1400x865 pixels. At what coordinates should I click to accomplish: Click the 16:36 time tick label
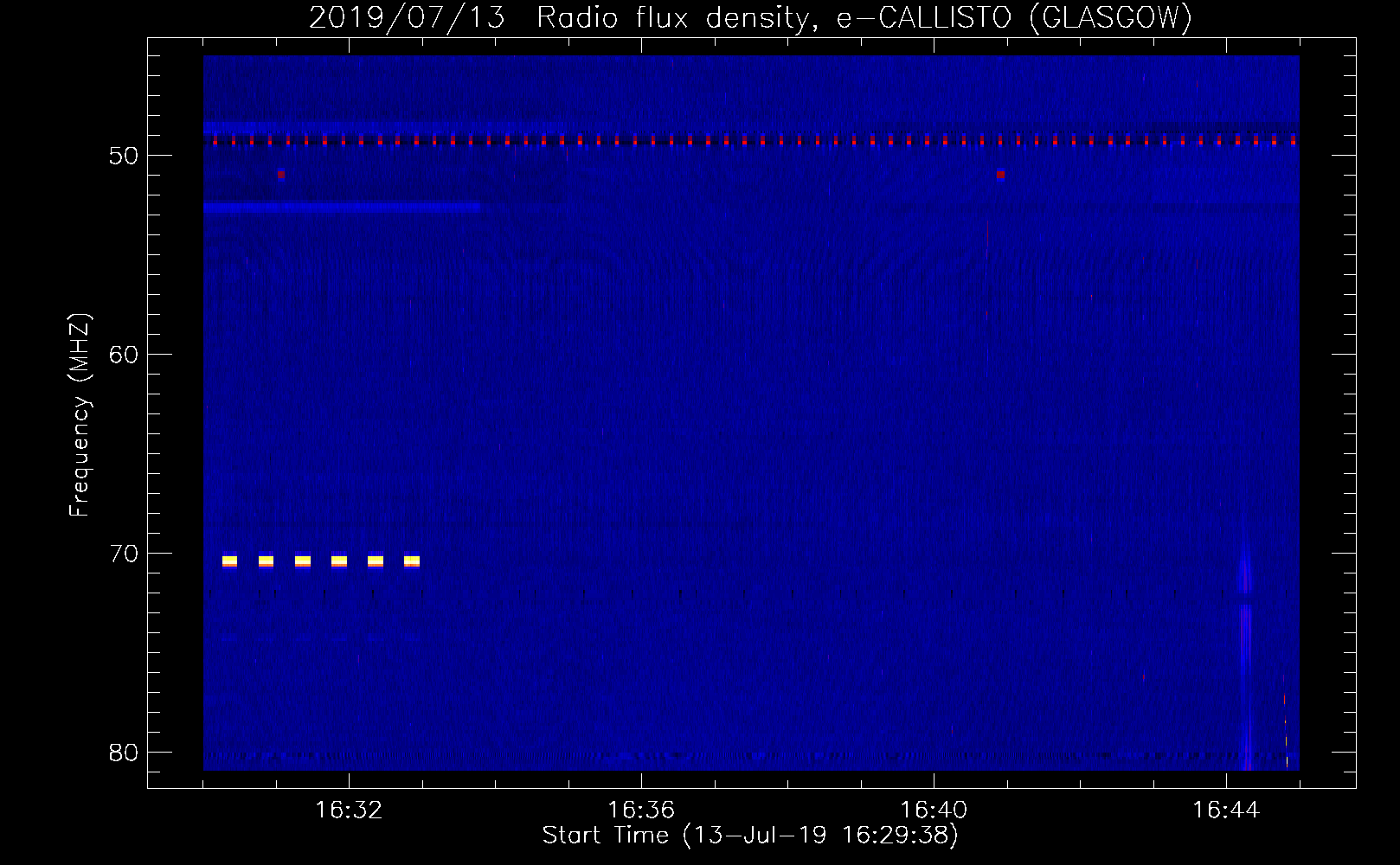coord(640,811)
